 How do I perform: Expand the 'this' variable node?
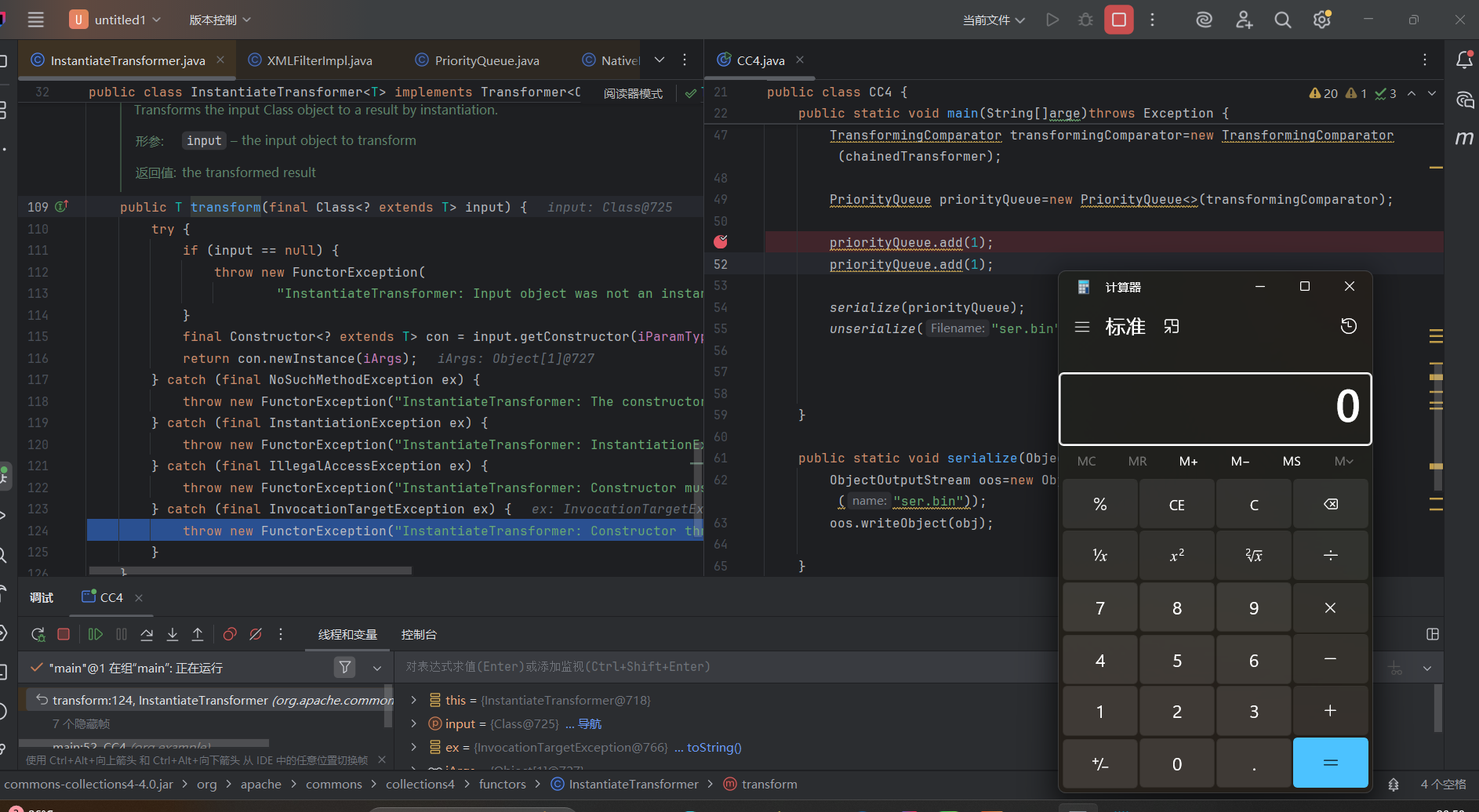click(x=414, y=700)
